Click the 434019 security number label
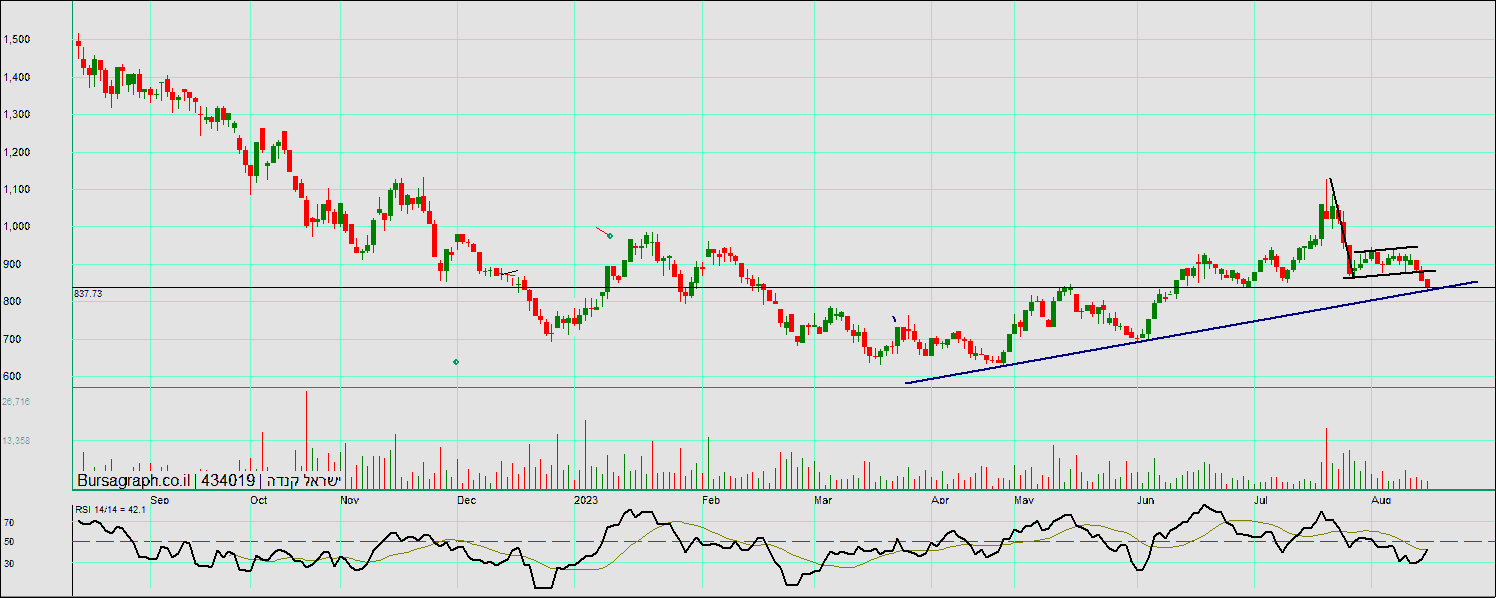Image resolution: width=1496 pixels, height=598 pixels. point(228,481)
